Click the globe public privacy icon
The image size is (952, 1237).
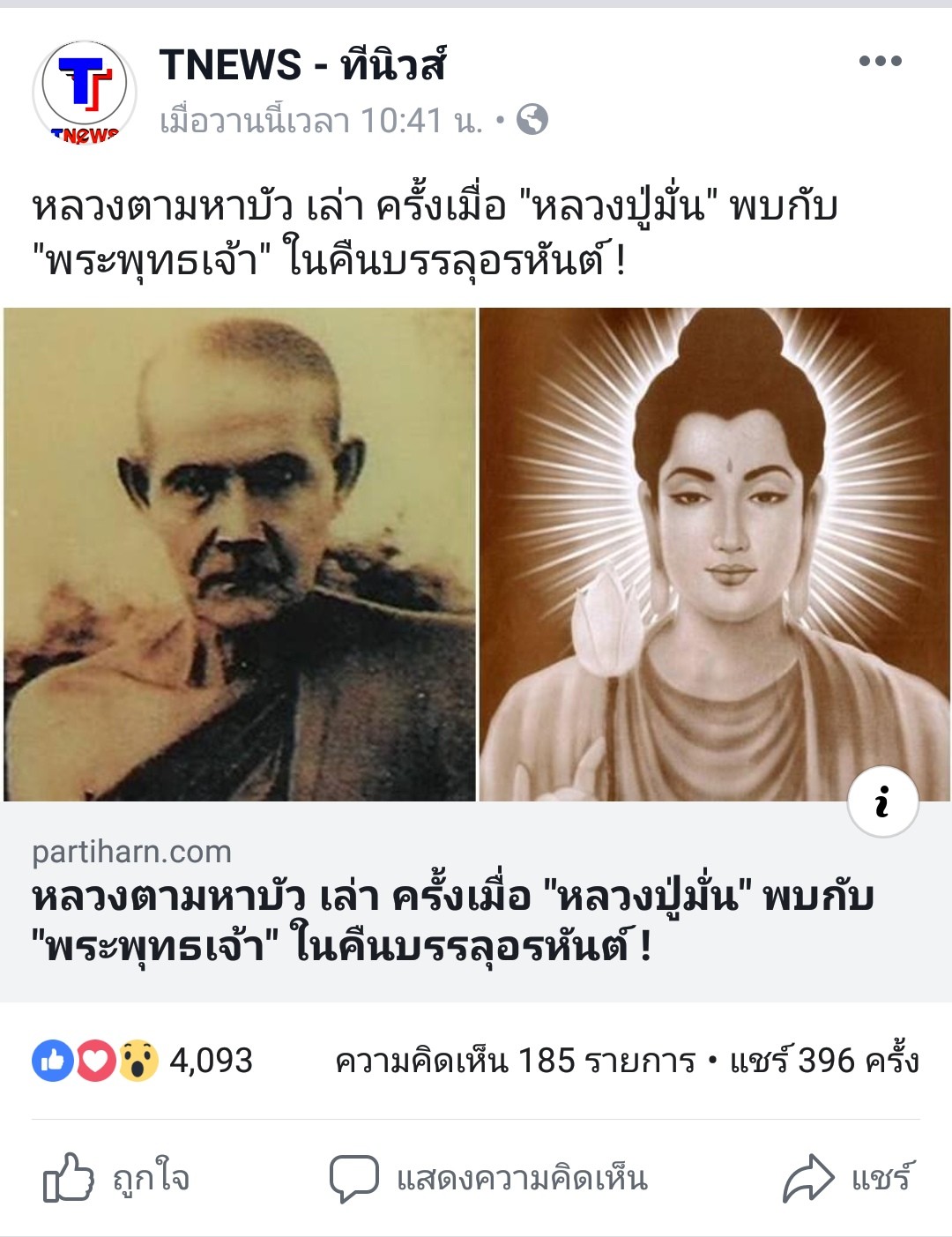click(532, 119)
